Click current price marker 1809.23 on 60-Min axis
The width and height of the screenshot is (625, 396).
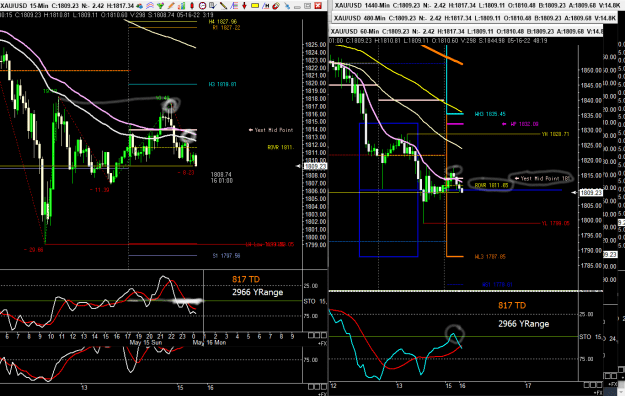pos(591,193)
